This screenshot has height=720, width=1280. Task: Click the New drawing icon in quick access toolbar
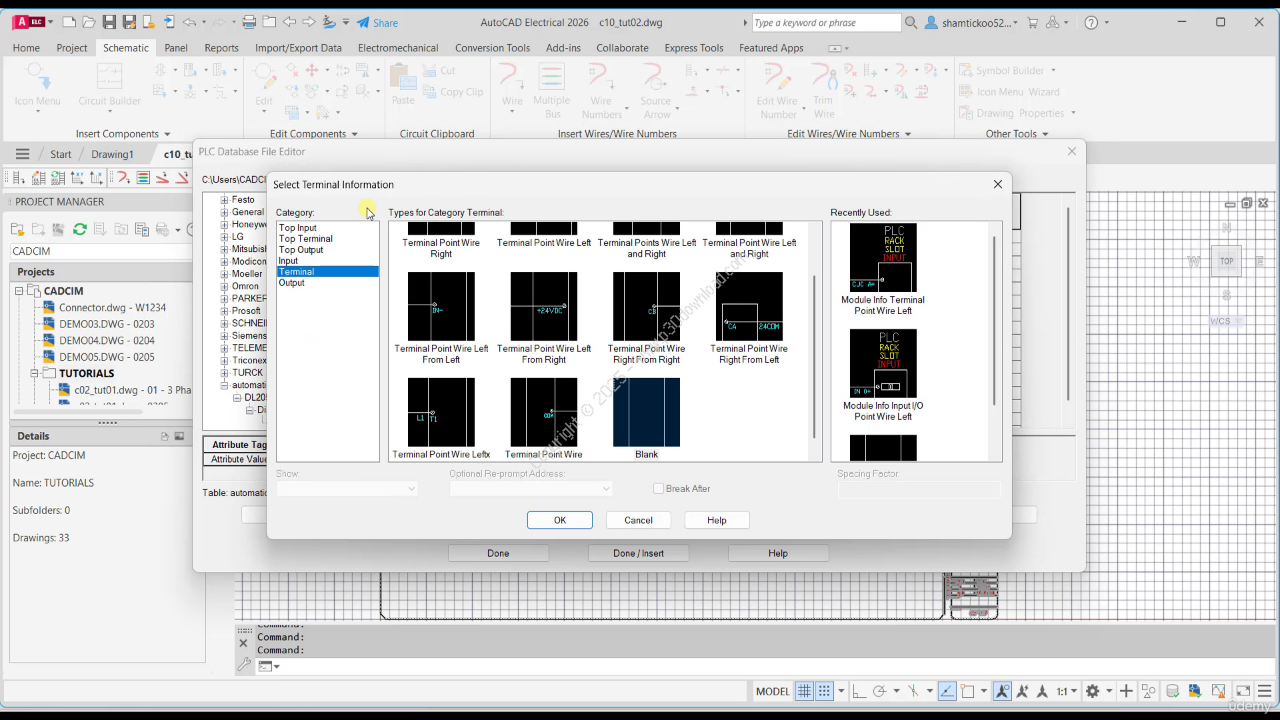pyautogui.click(x=68, y=22)
